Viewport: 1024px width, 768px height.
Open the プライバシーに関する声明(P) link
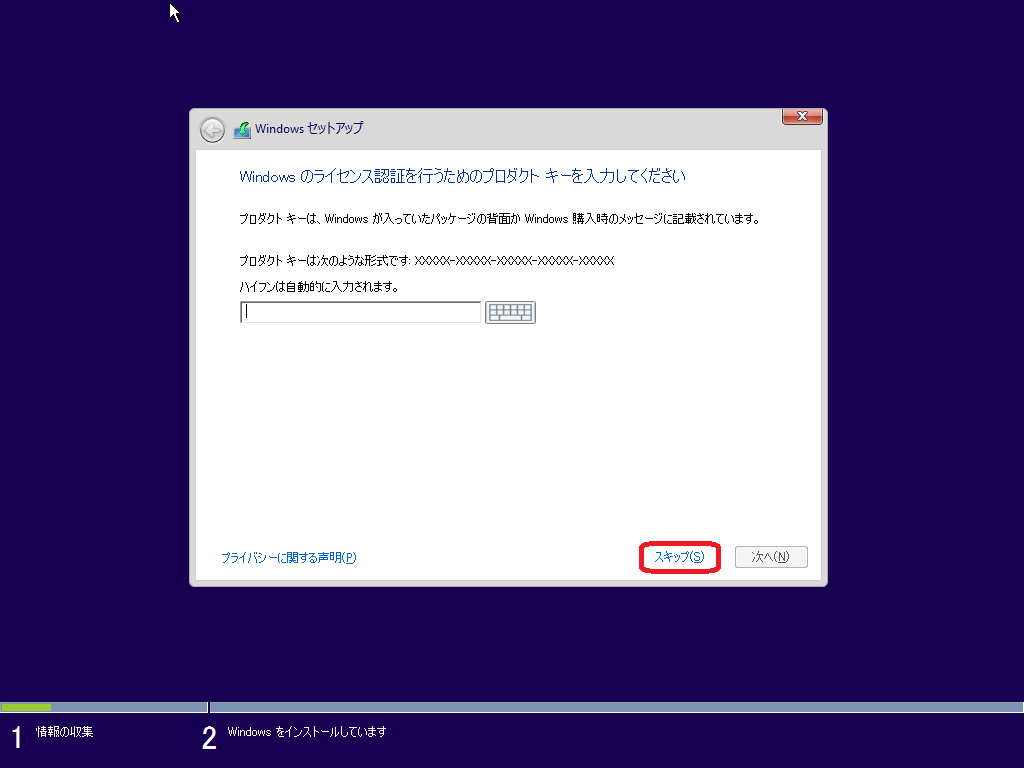pyautogui.click(x=288, y=558)
